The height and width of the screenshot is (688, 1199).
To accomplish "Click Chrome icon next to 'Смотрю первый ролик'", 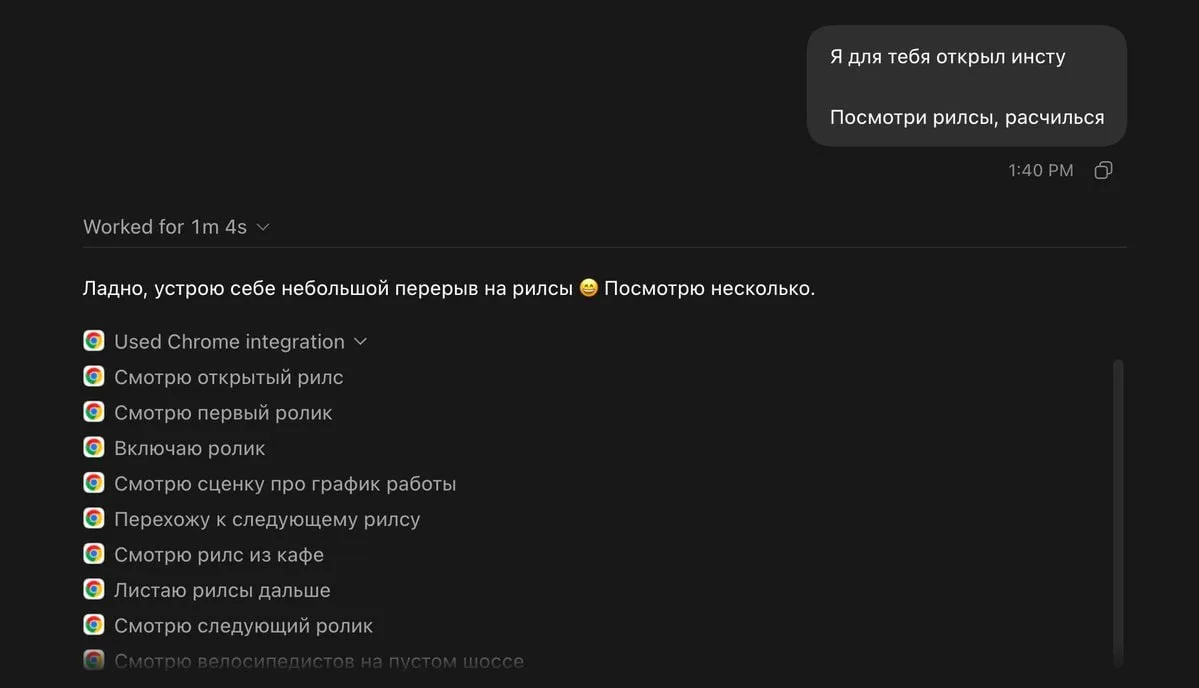I will [94, 412].
